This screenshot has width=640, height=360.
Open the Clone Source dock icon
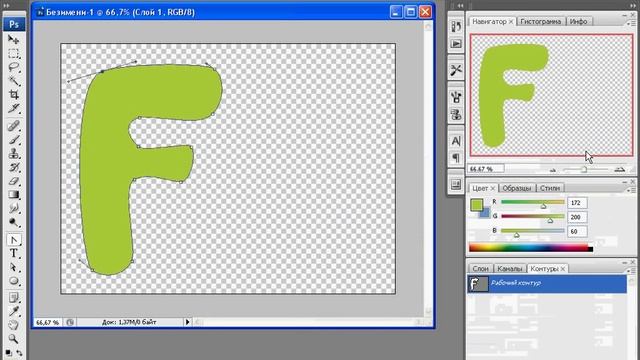point(456,115)
